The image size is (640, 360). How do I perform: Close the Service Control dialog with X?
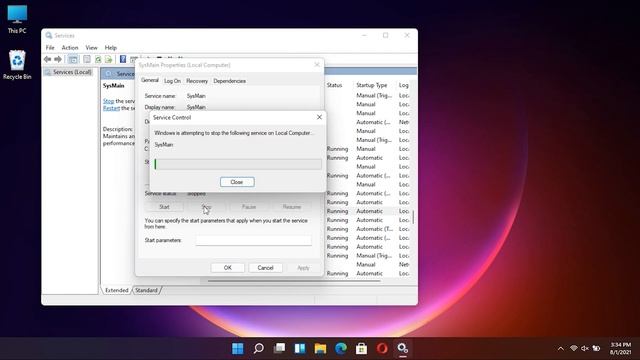tap(319, 117)
